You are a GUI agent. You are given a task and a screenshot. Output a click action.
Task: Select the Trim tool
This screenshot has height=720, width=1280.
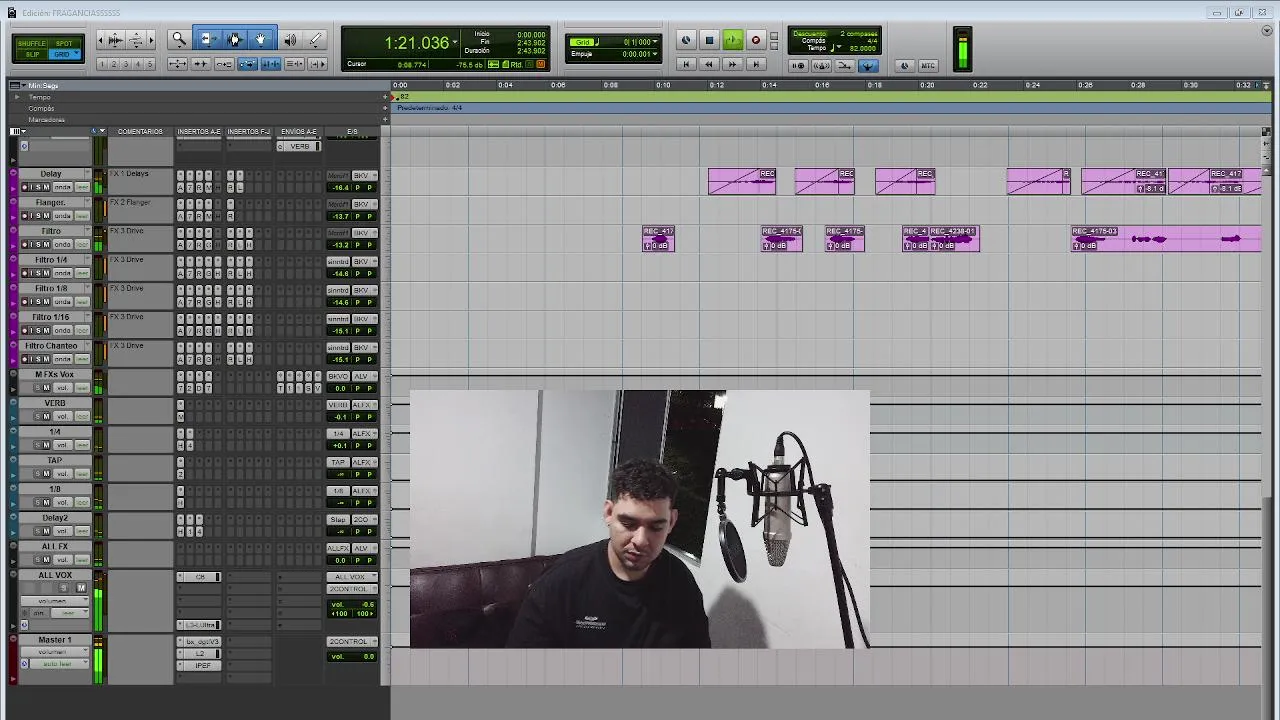click(207, 39)
